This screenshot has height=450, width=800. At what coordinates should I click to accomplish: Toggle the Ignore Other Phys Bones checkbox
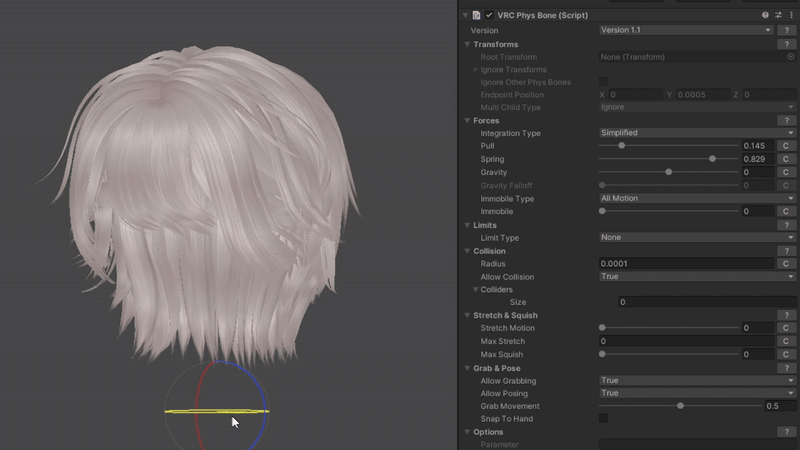603,82
